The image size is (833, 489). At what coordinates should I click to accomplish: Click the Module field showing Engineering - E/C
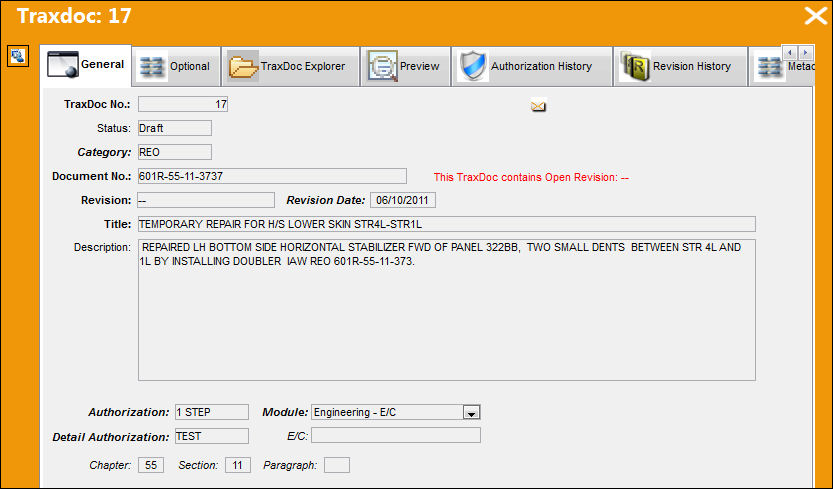396,412
